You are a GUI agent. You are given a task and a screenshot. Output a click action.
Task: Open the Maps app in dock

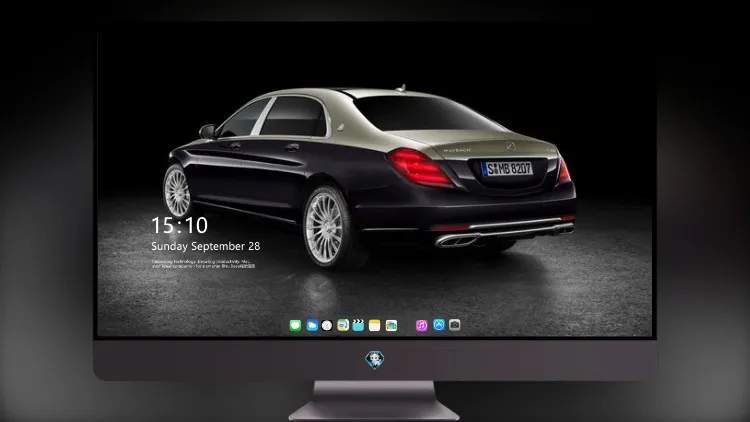point(343,325)
